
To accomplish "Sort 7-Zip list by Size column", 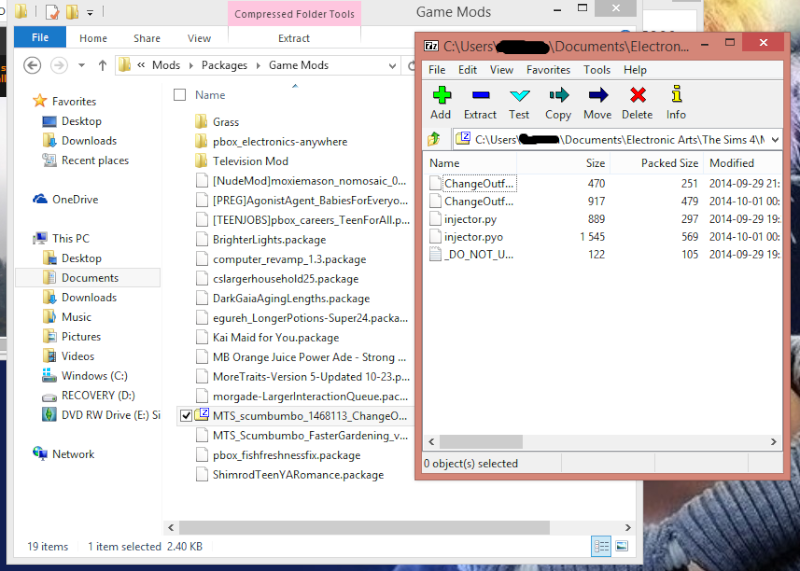I will pos(563,163).
